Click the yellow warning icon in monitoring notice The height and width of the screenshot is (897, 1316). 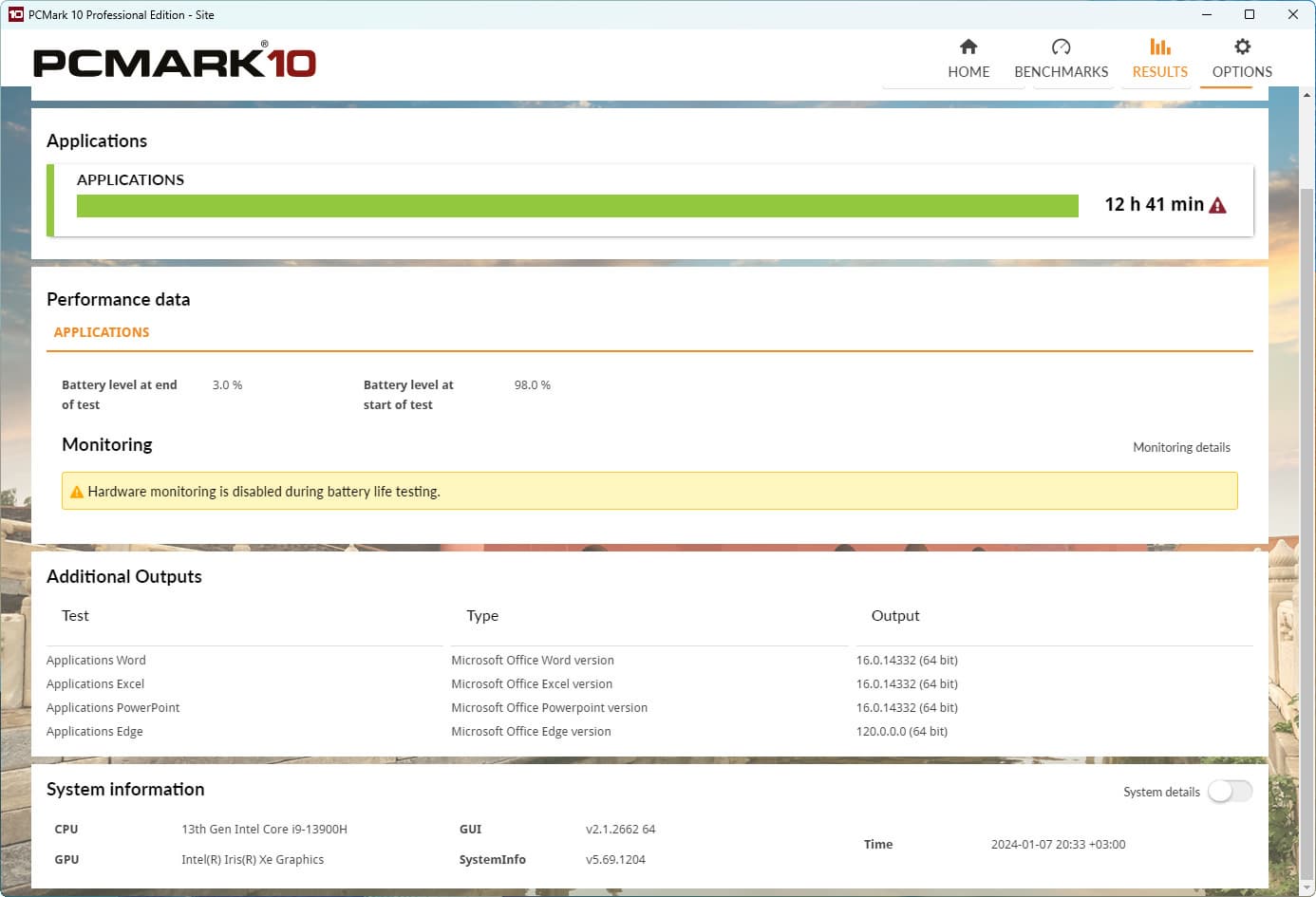[x=77, y=492]
